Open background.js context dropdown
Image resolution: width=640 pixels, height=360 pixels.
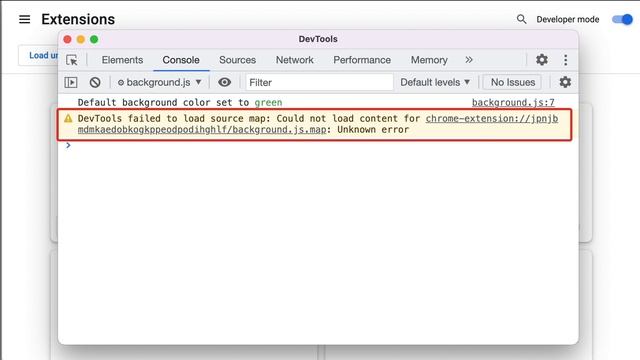coord(160,82)
